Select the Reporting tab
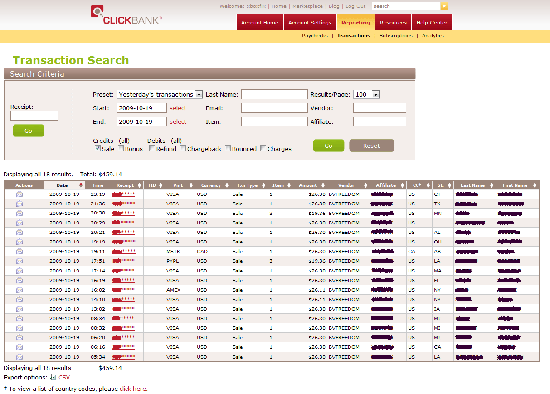 pos(356,22)
